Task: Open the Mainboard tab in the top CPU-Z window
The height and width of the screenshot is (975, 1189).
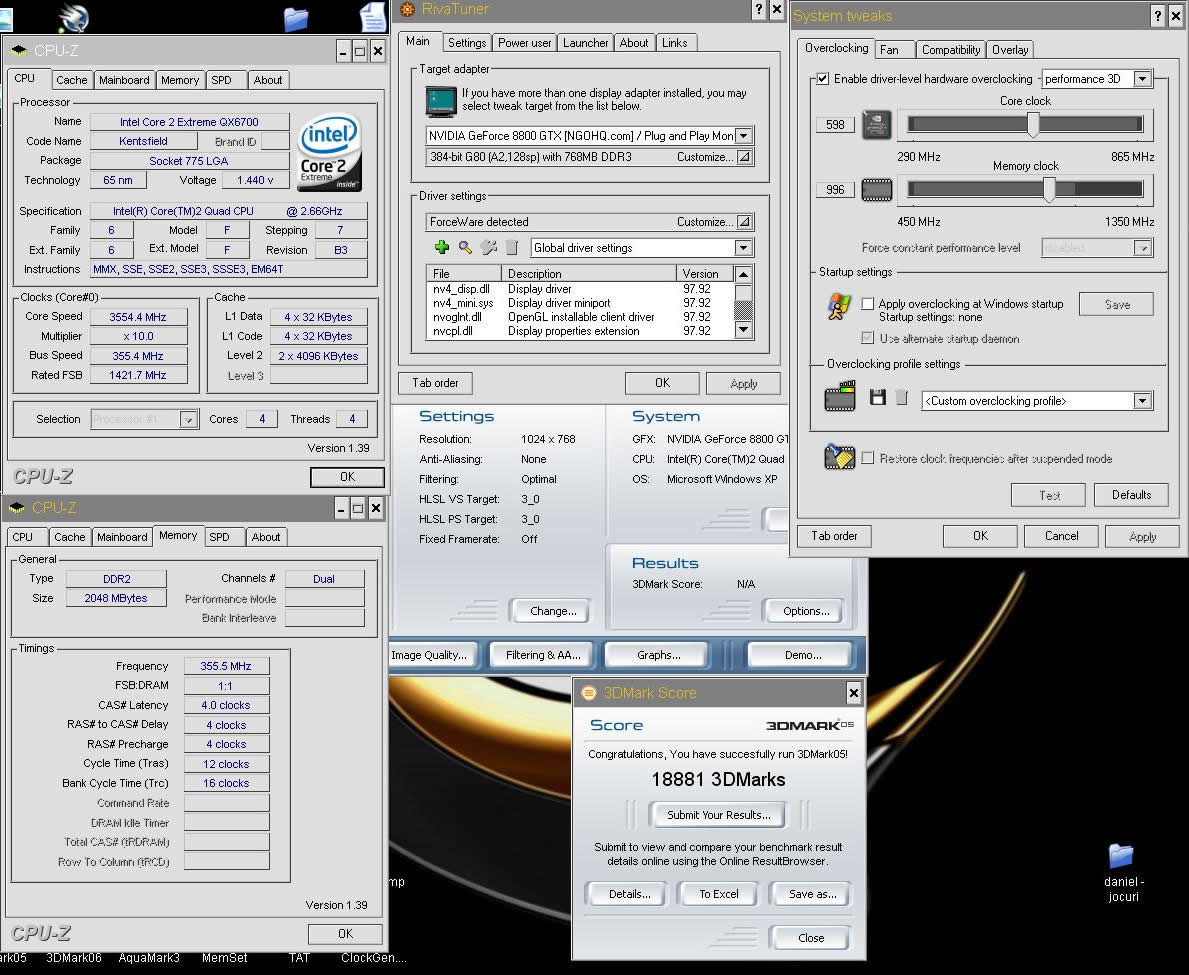Action: 124,80
